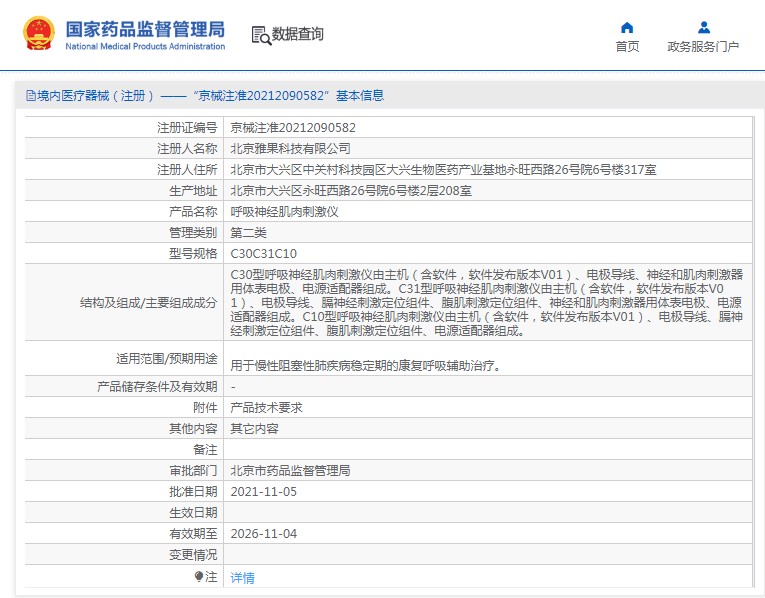Click the user portal person icon
Screen dimensions: 765x598
point(704,27)
